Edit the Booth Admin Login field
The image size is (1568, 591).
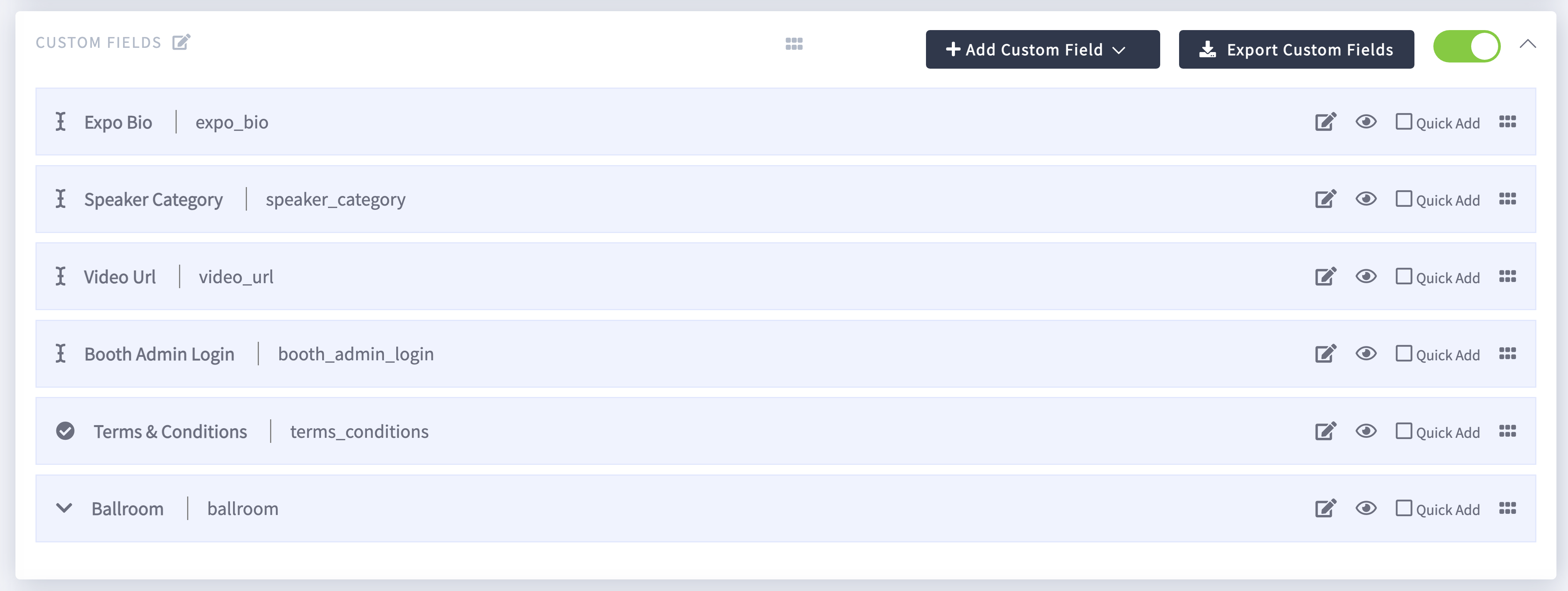click(1326, 353)
